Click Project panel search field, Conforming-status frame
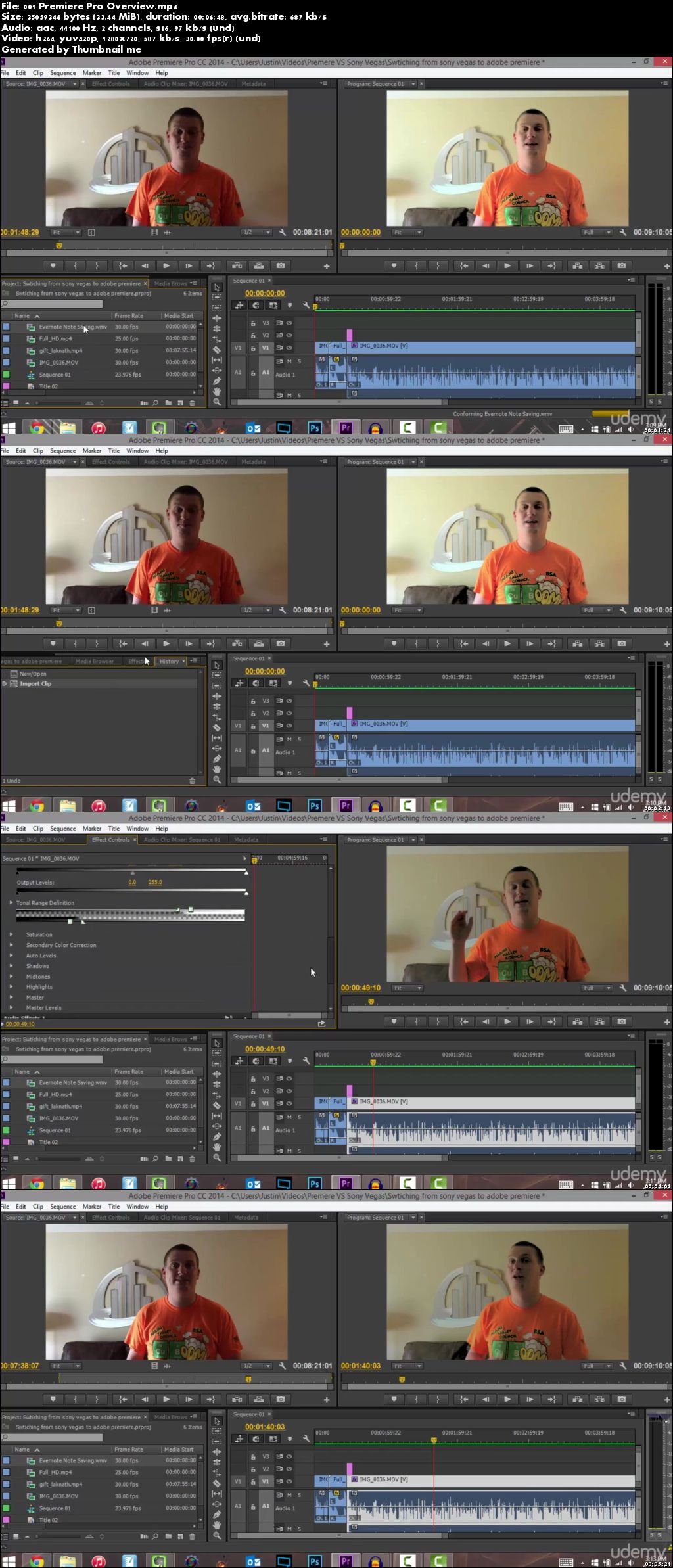This screenshot has height=1568, width=673. pos(52,304)
